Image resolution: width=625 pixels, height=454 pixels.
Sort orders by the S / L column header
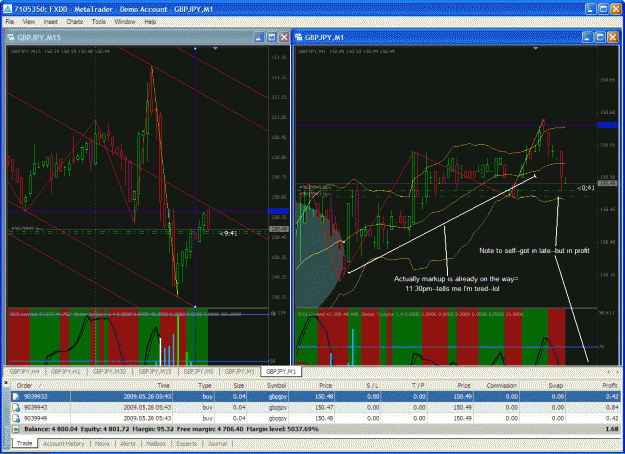point(372,385)
